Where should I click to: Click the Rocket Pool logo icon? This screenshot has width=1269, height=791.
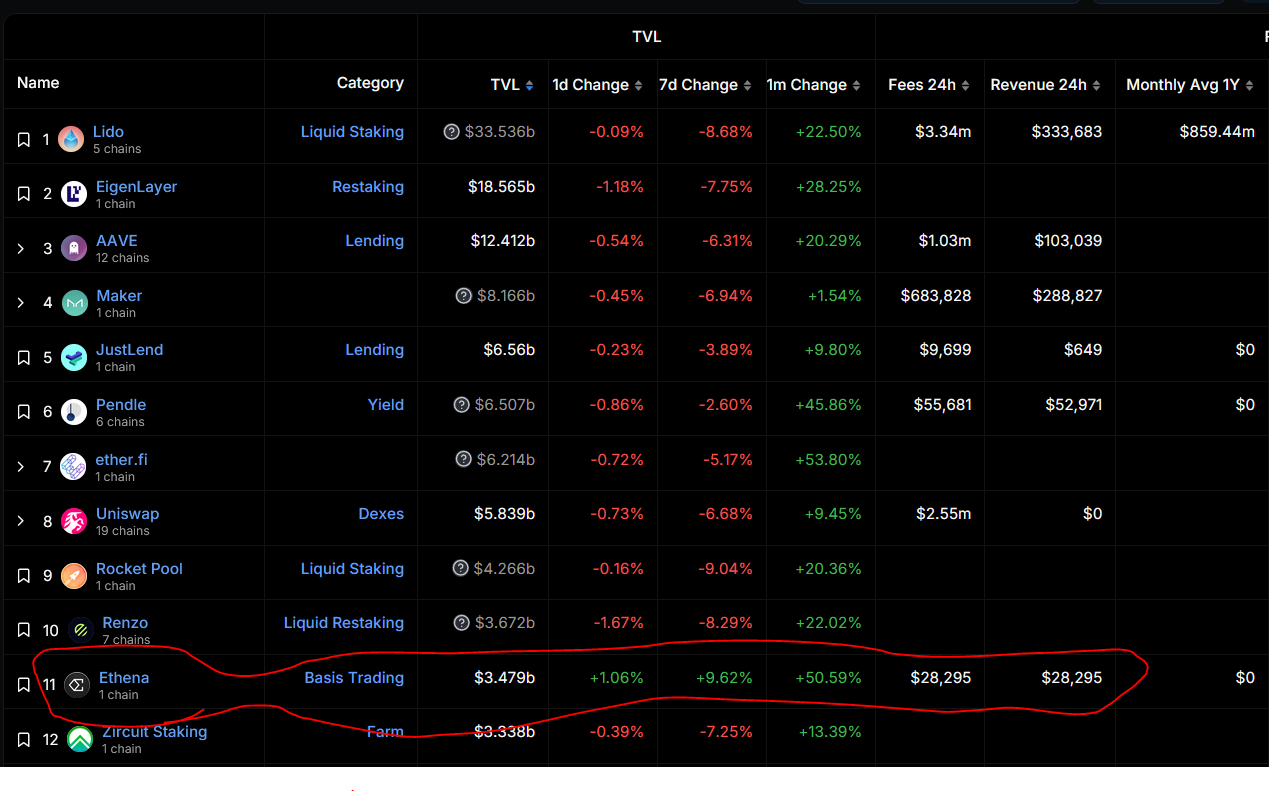click(x=74, y=576)
